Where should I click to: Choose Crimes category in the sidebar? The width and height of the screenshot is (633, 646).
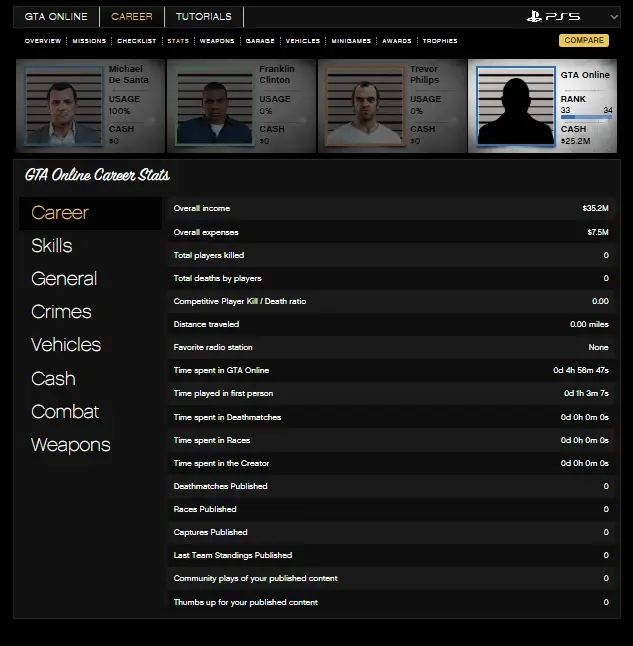pyautogui.click(x=61, y=312)
